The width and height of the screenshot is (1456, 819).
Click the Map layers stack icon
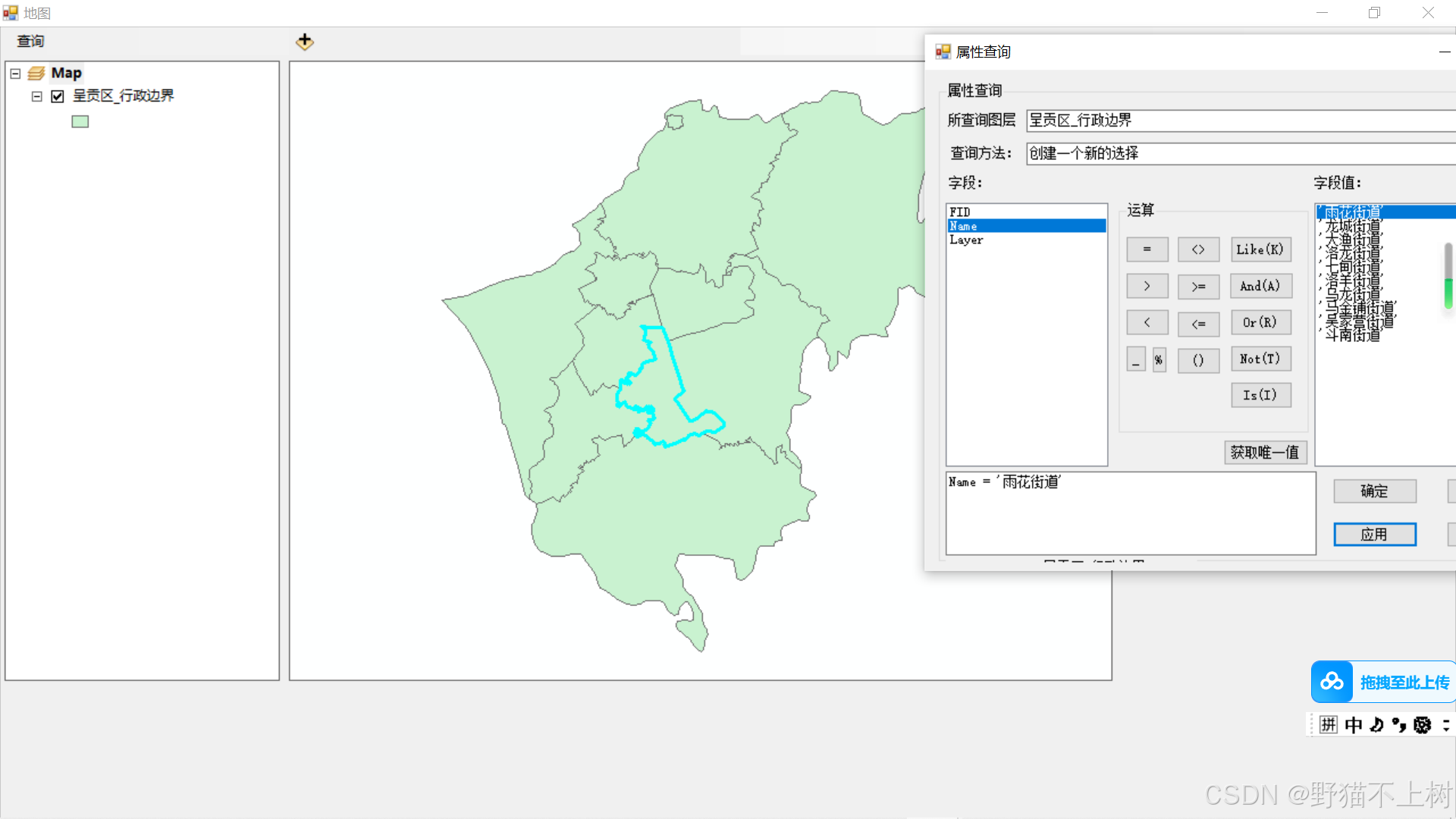[x=36, y=73]
